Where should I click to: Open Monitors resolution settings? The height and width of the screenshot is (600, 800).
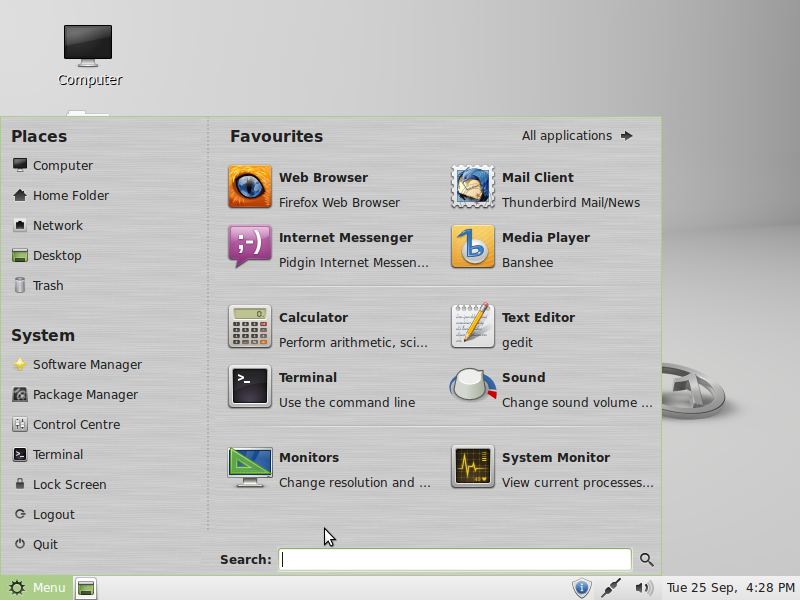[x=249, y=466]
